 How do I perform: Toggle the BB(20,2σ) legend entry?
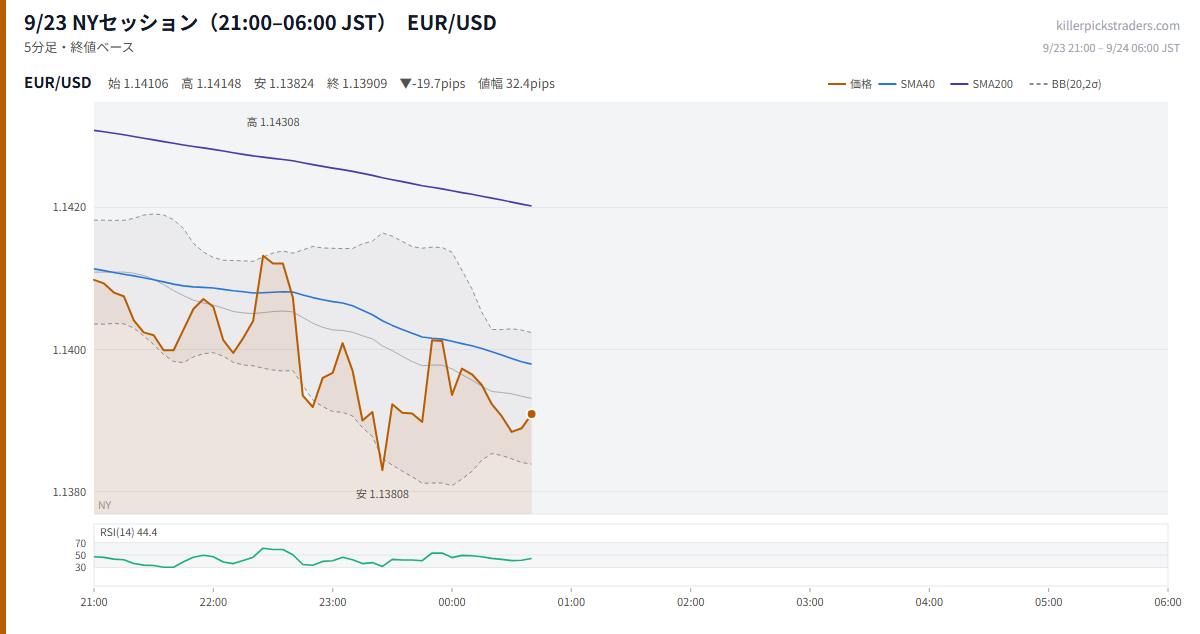pyautogui.click(x=1065, y=84)
